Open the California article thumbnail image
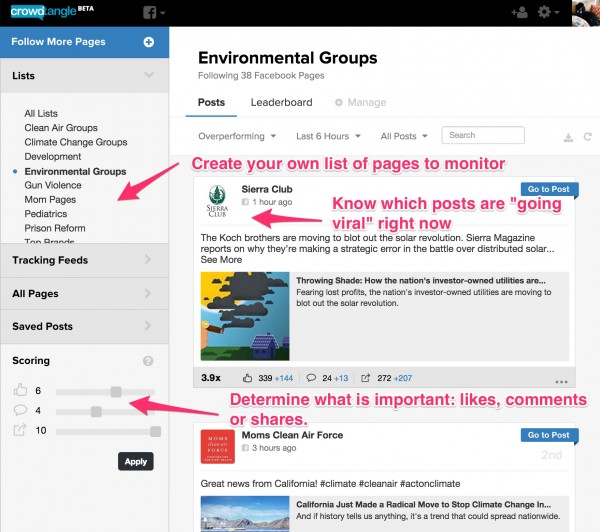The width and height of the screenshot is (600, 532). click(245, 514)
